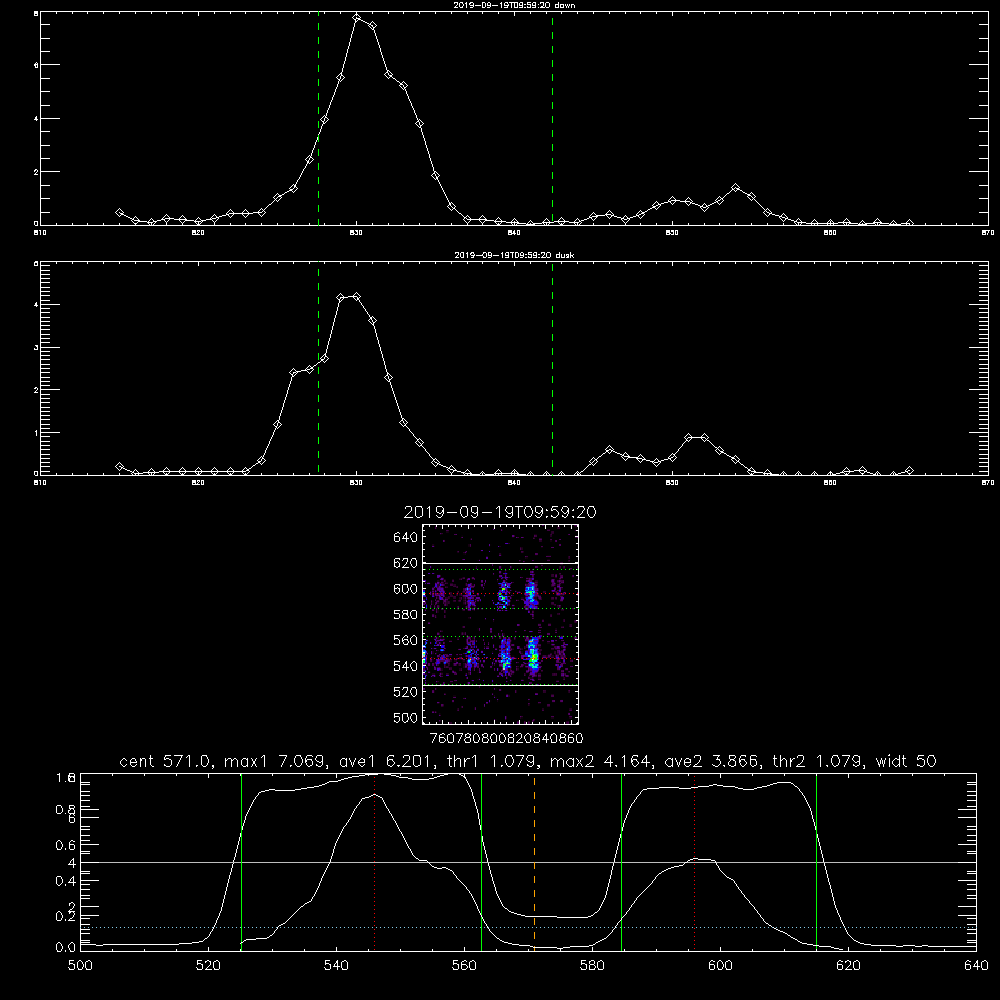Viewport: 1000px width, 1000px height.
Task: Click the '560' x-axis label of bottom plot
Action: tap(464, 966)
